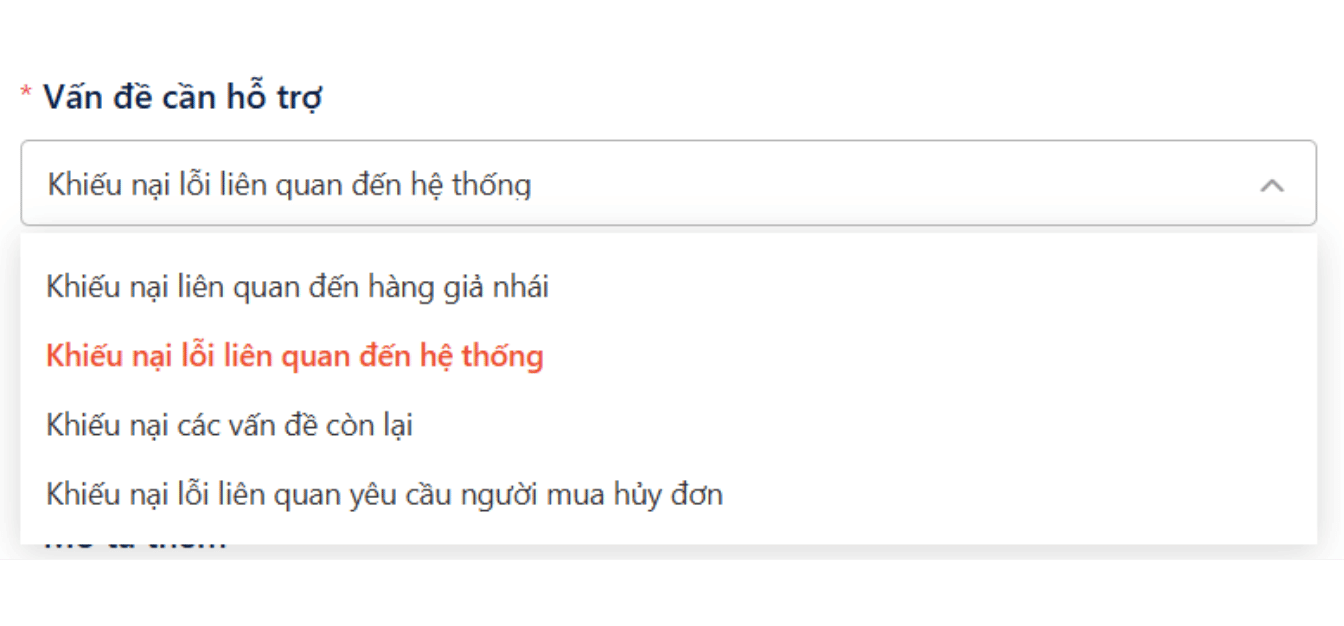The image size is (1344, 626).
Task: Click the selected value text in the dropdown field
Action: point(289,185)
